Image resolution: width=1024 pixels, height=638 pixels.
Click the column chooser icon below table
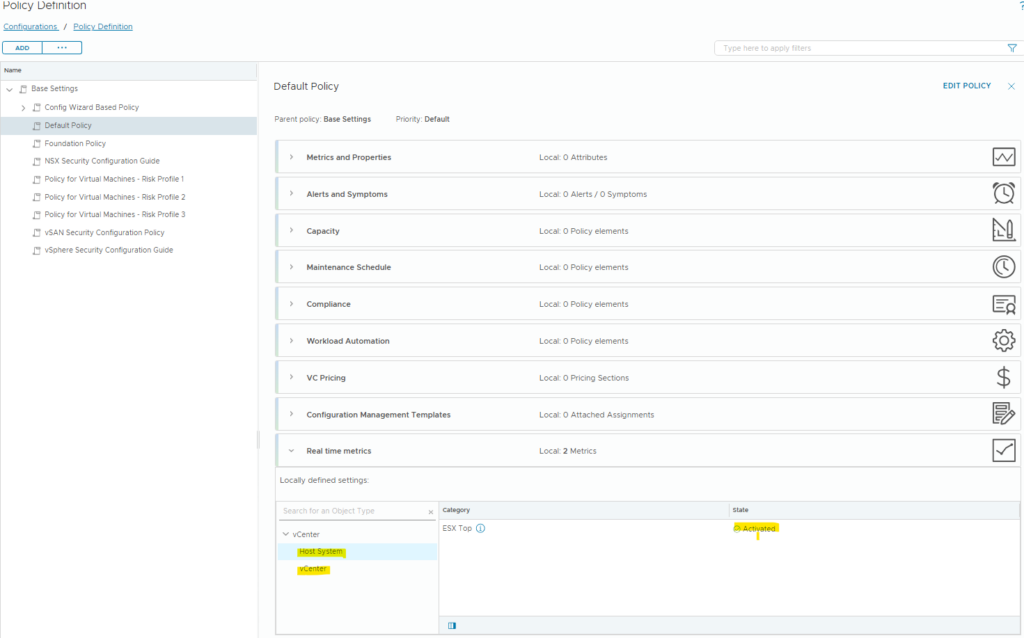(x=452, y=626)
